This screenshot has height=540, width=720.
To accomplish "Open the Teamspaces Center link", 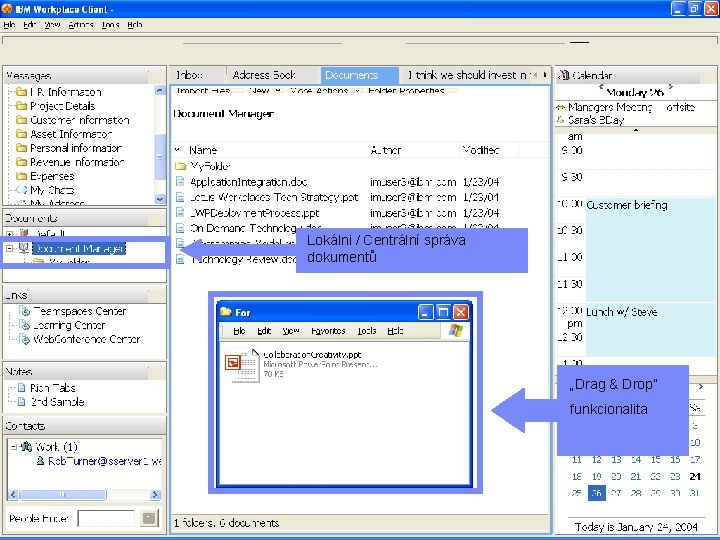I will tap(79, 311).
